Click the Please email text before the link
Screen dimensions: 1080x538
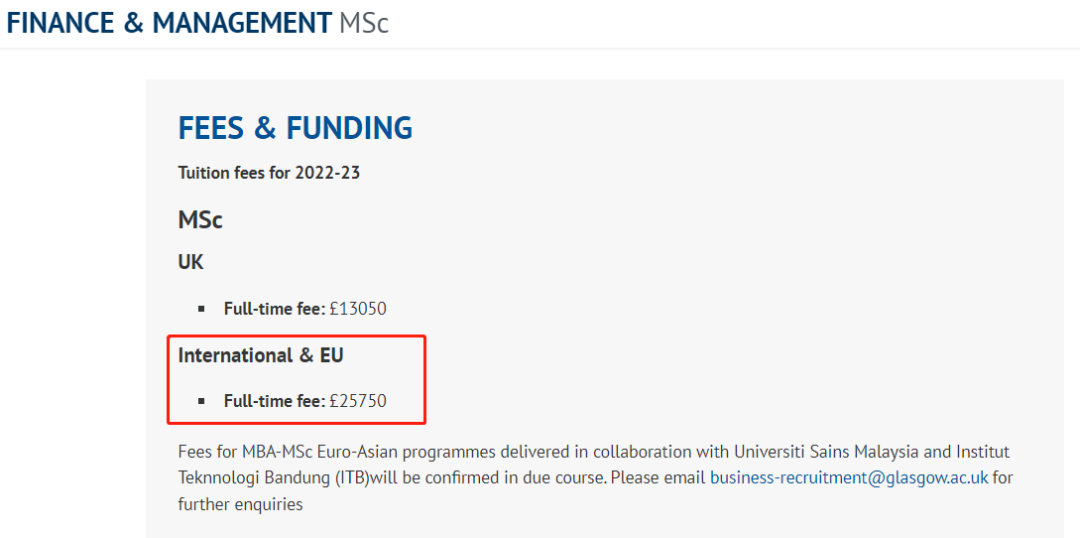657,478
